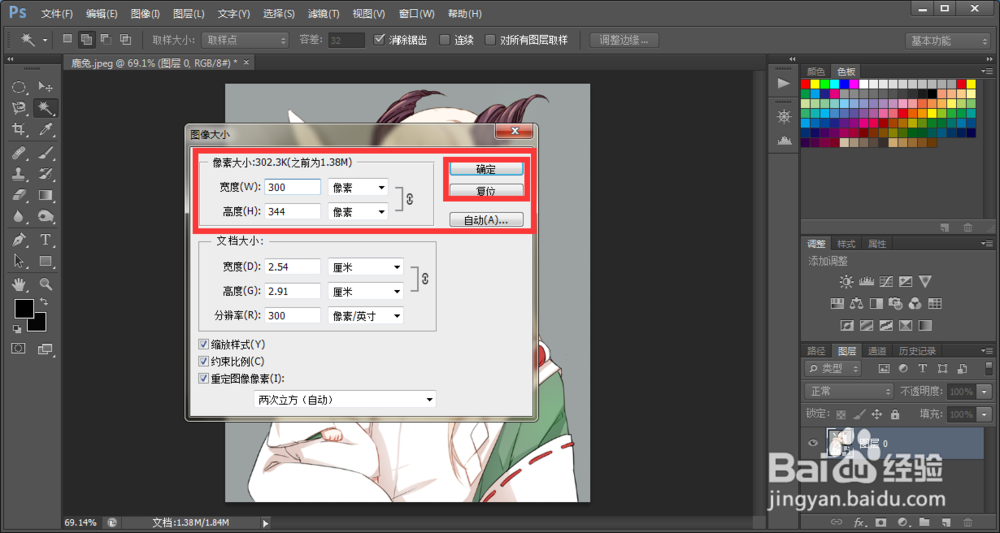Open 图像(I) menu

pyautogui.click(x=145, y=13)
